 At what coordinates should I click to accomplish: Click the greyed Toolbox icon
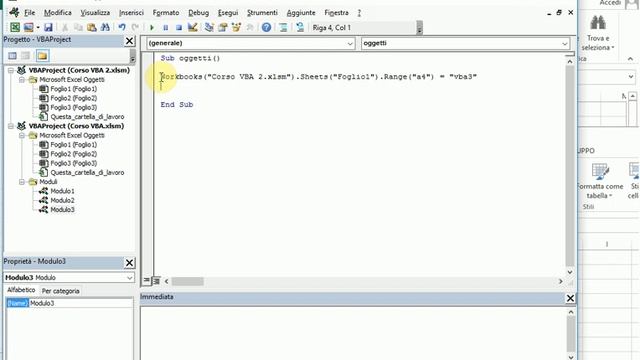tap(250, 27)
